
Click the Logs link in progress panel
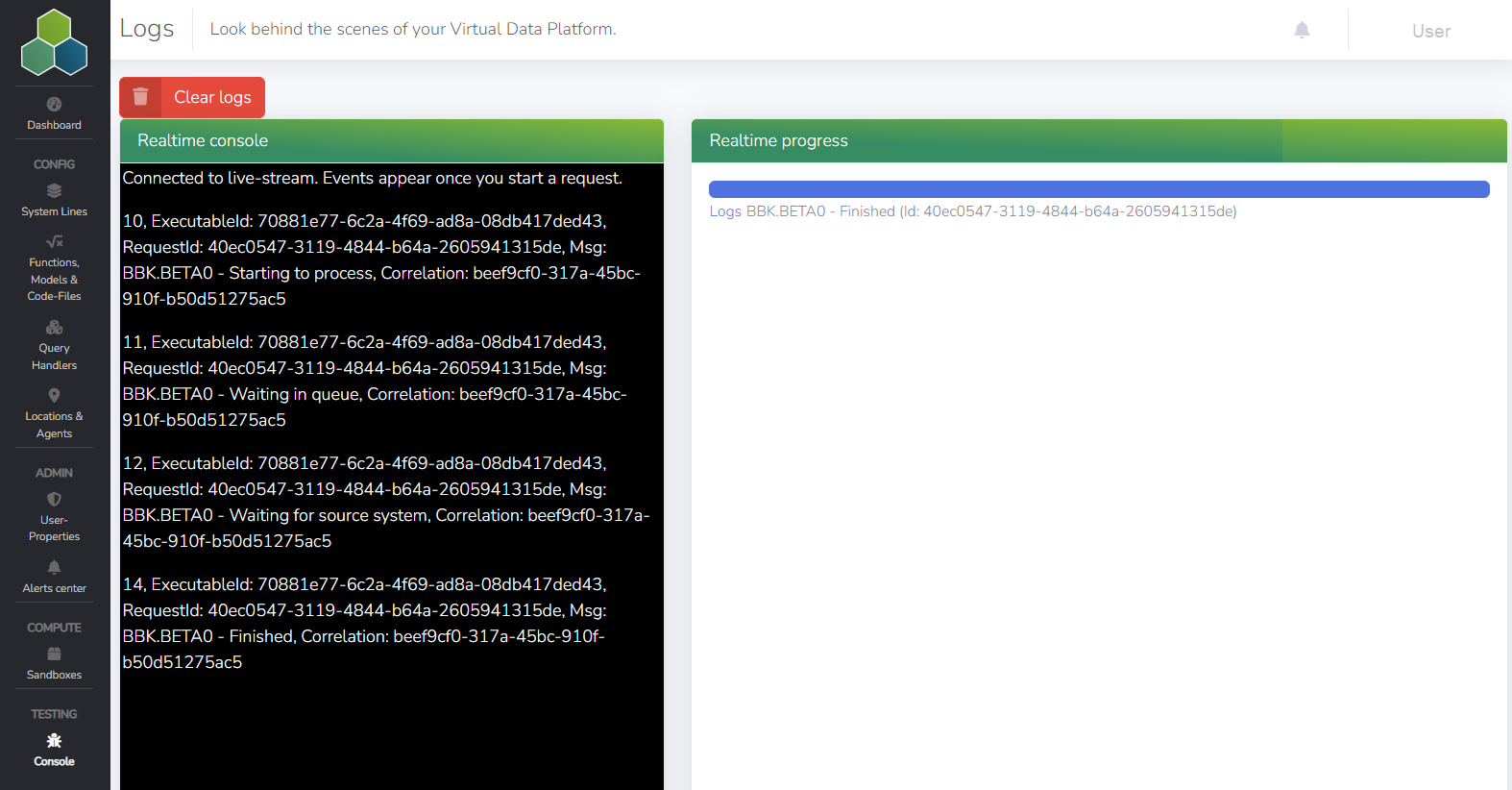click(725, 211)
